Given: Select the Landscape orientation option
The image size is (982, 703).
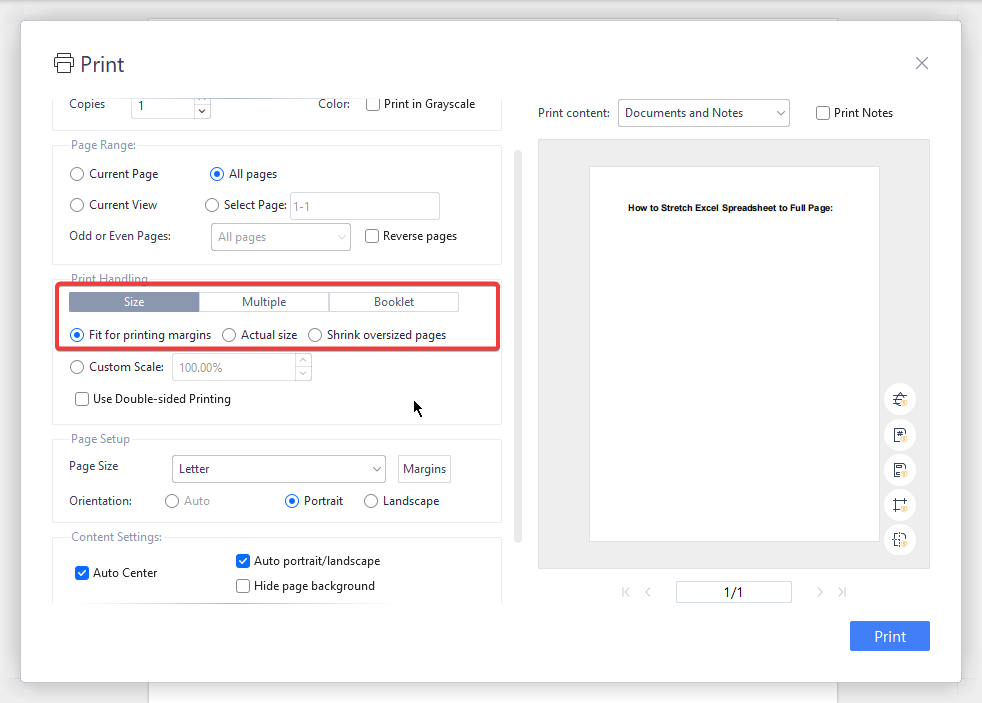Looking at the screenshot, I should (x=370, y=501).
